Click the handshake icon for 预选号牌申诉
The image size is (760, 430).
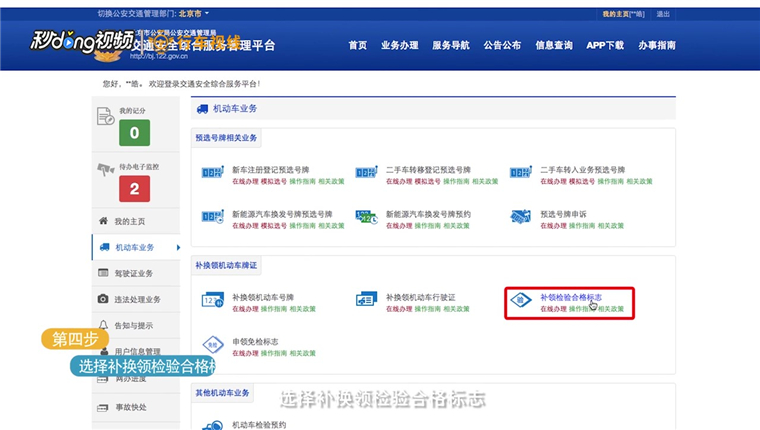tap(521, 217)
